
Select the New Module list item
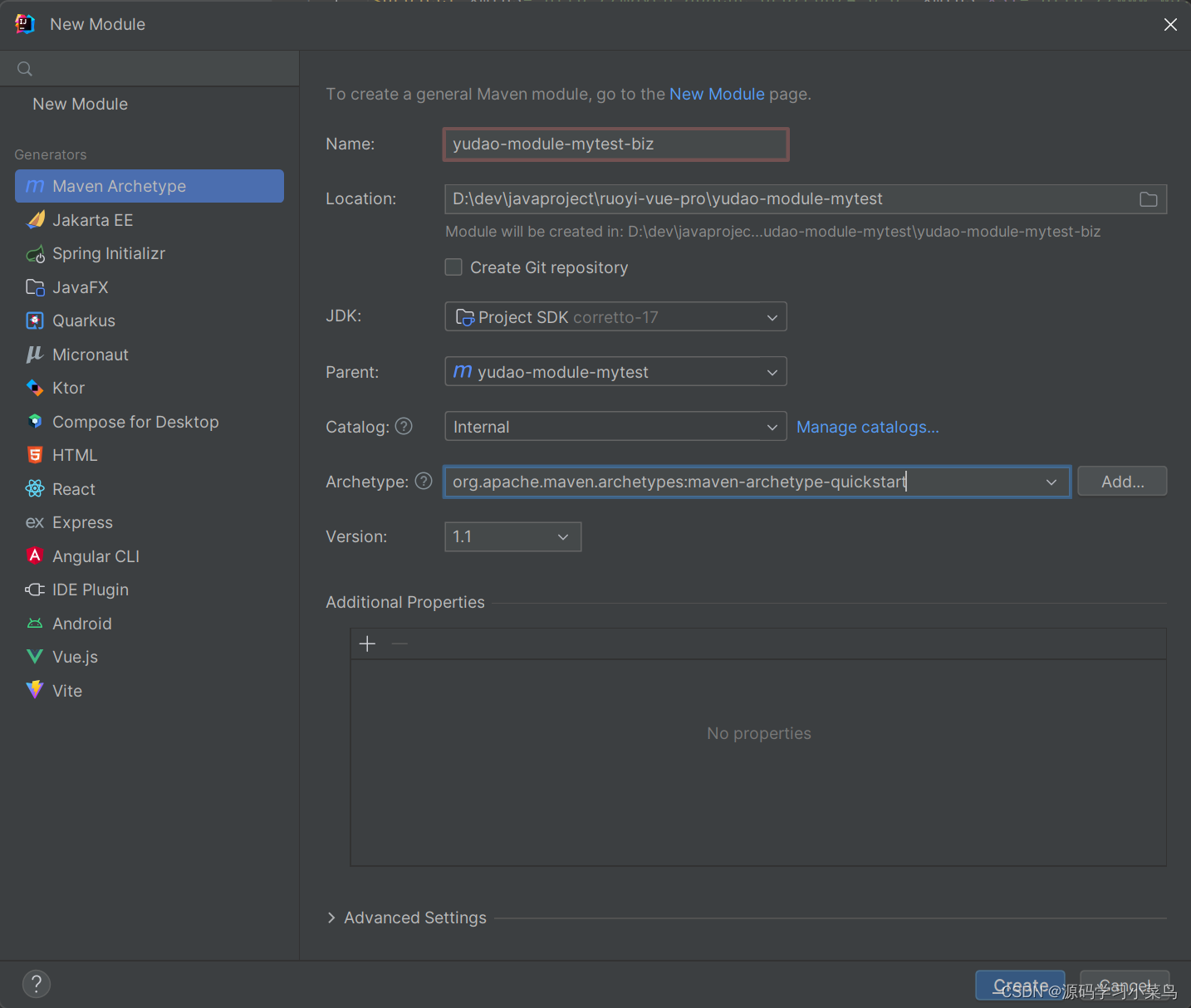coord(81,104)
